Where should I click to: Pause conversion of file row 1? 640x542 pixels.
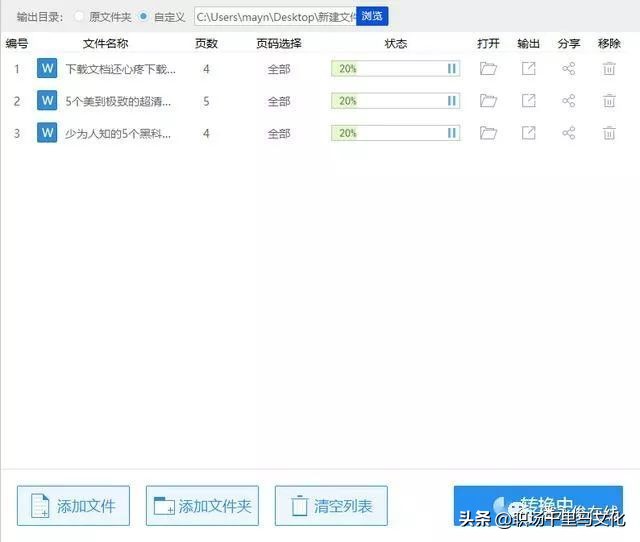pyautogui.click(x=451, y=69)
